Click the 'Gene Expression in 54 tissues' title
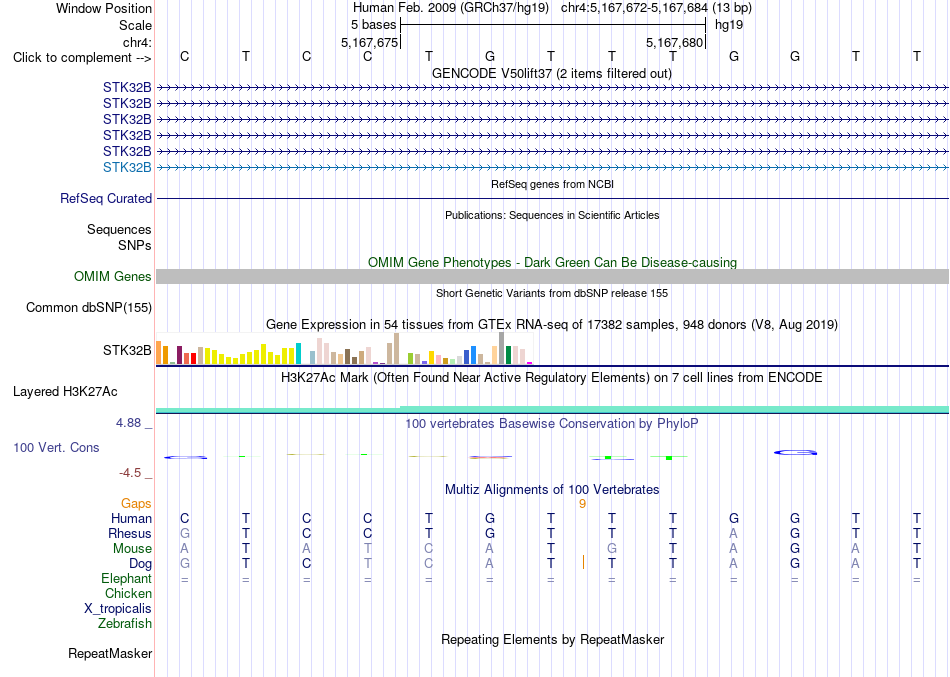This screenshot has width=950, height=677. click(552, 324)
